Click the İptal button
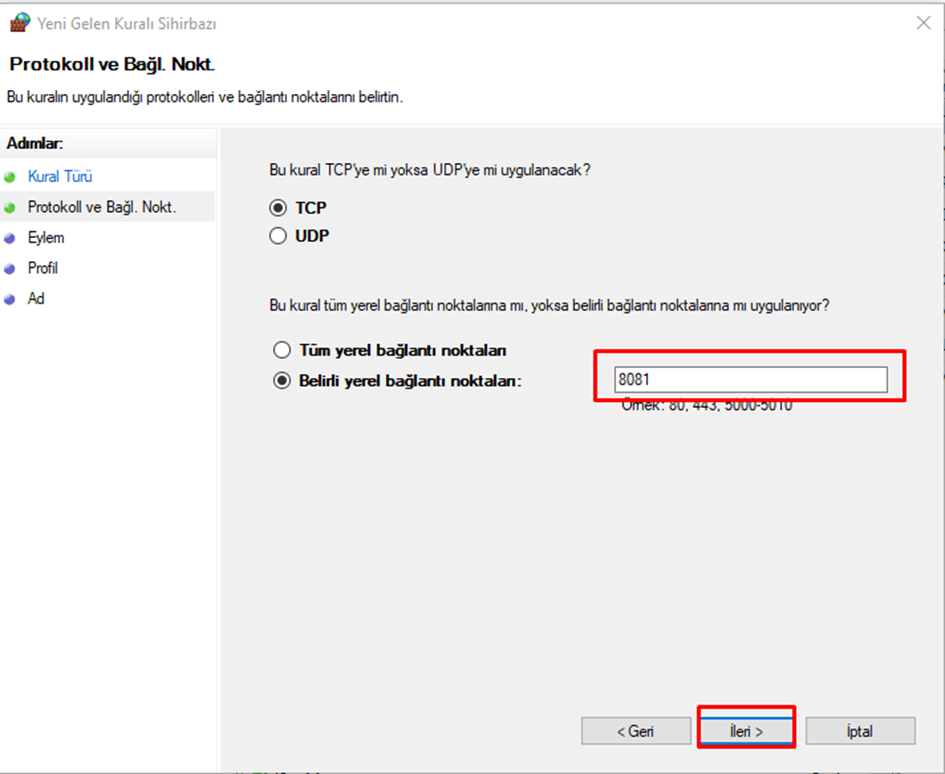Viewport: 945px width, 774px height. pyautogui.click(x=860, y=731)
